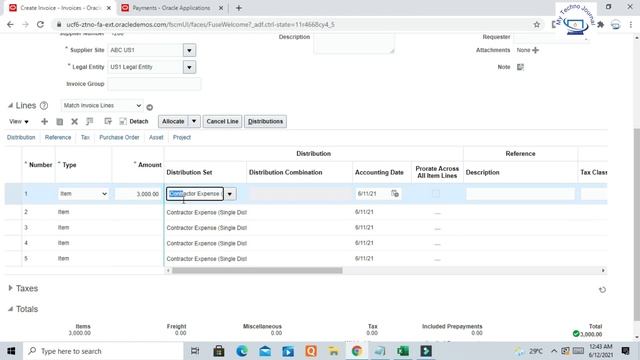This screenshot has height=360, width=640.
Task: Expand the Taxes section
Action: pyautogui.click(x=10, y=288)
